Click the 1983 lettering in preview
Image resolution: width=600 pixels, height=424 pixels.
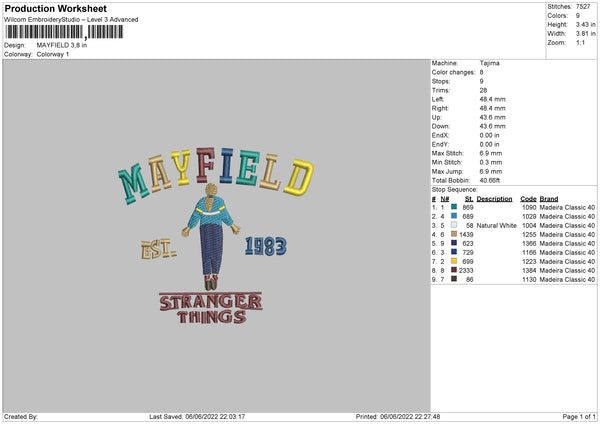point(266,246)
